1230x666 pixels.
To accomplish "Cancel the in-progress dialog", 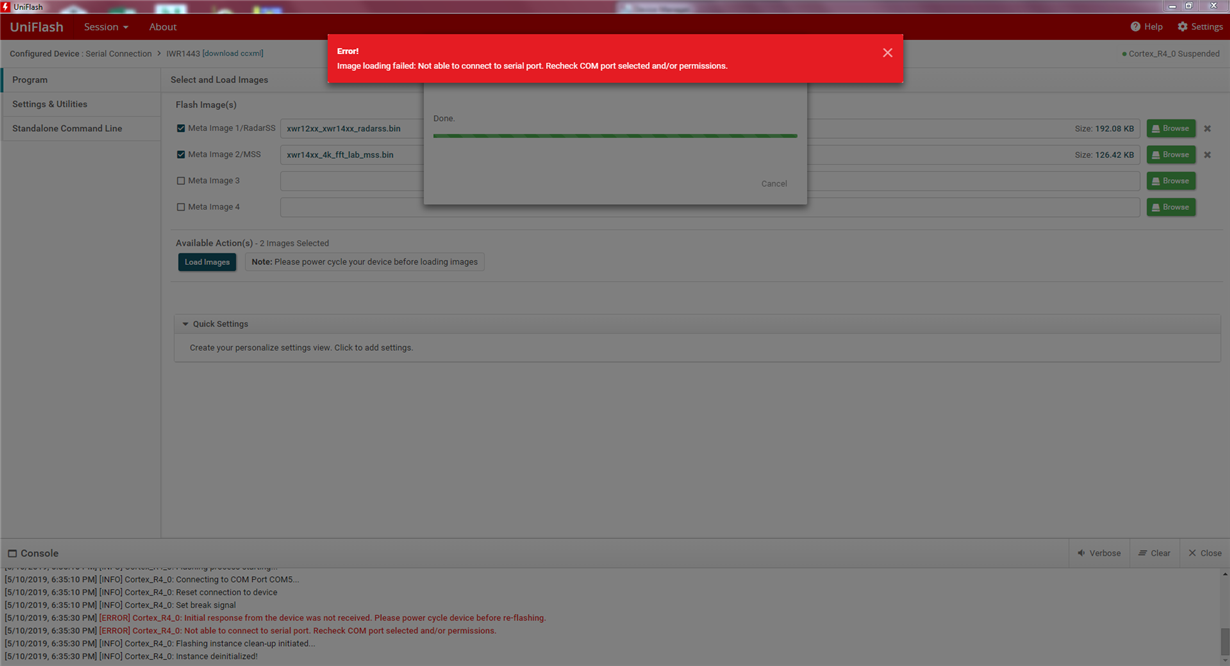I will [x=774, y=183].
